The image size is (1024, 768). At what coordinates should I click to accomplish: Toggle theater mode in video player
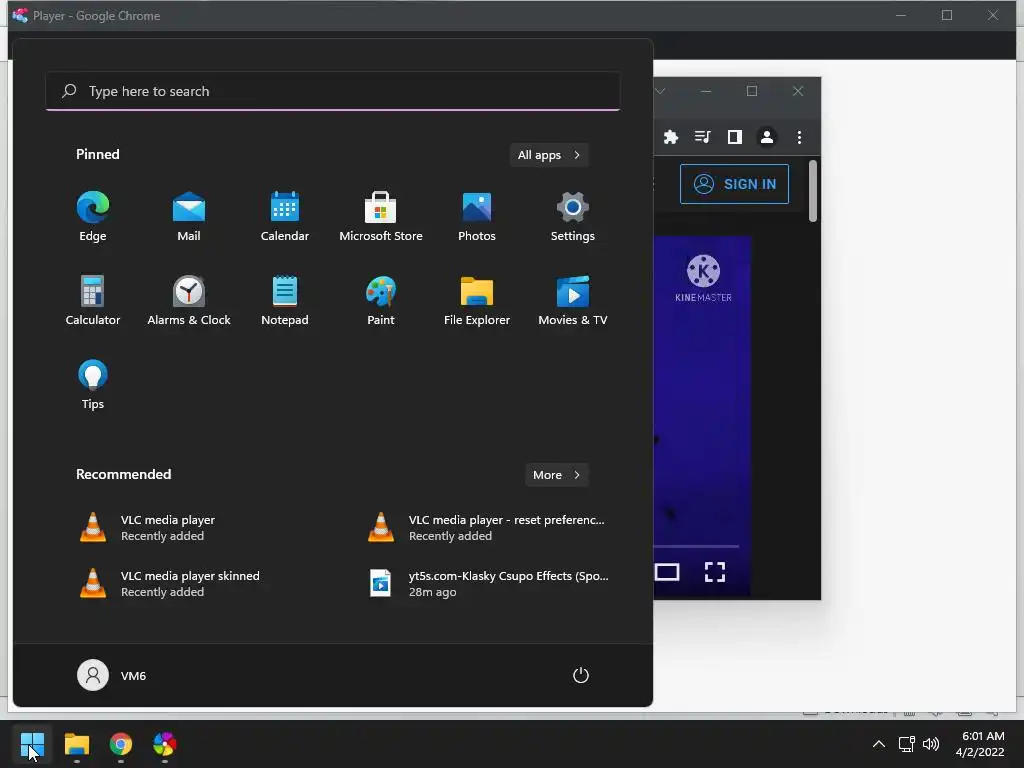point(667,572)
